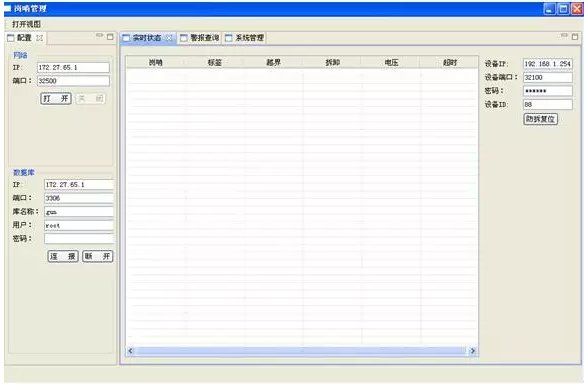Viewport: 584px width, 386px height.
Task: Click the left arrow of horizontal scrollbar
Action: 130,351
